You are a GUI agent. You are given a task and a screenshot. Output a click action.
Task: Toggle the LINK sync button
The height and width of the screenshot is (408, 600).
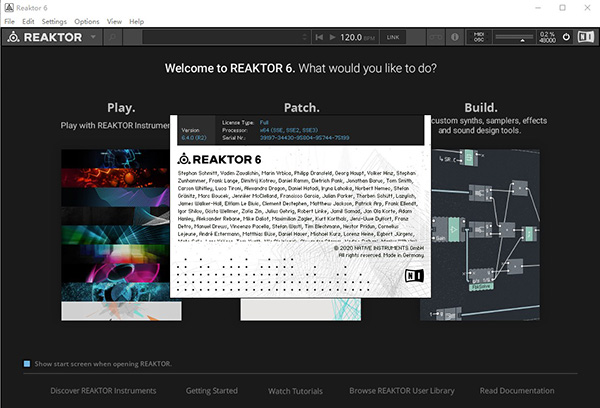coord(393,37)
